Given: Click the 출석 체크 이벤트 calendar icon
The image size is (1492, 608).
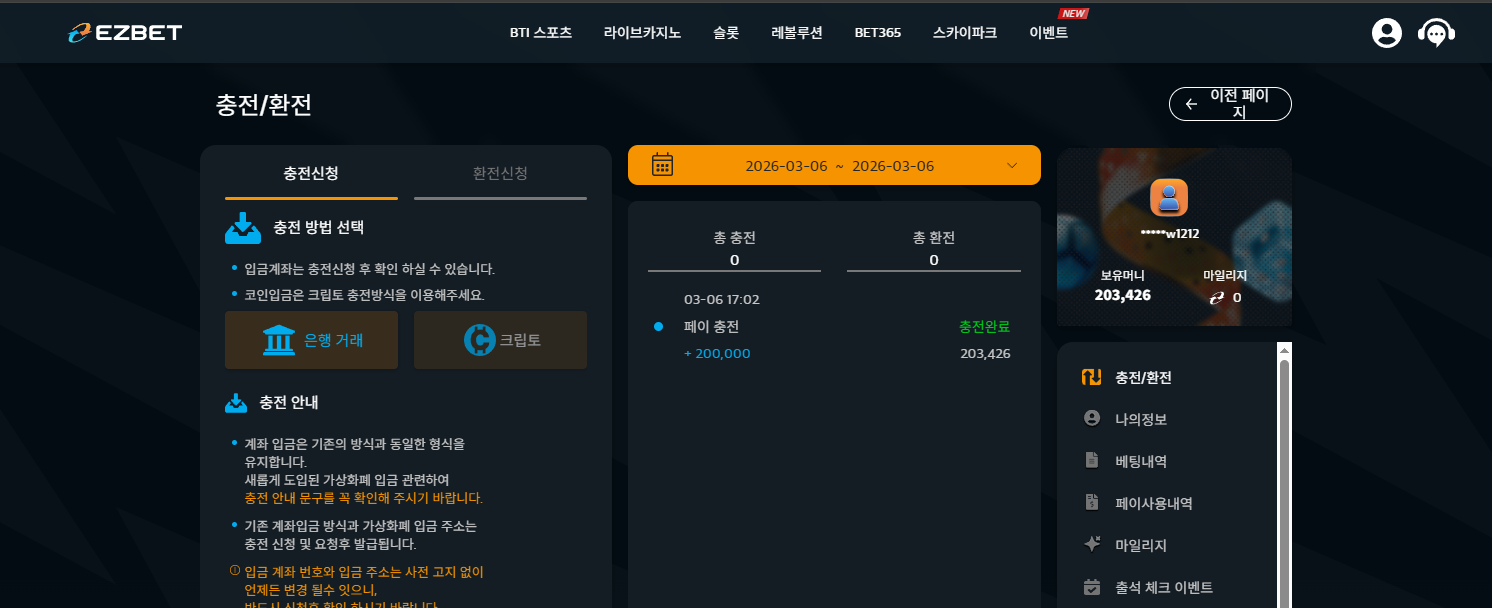Looking at the screenshot, I should [1092, 587].
